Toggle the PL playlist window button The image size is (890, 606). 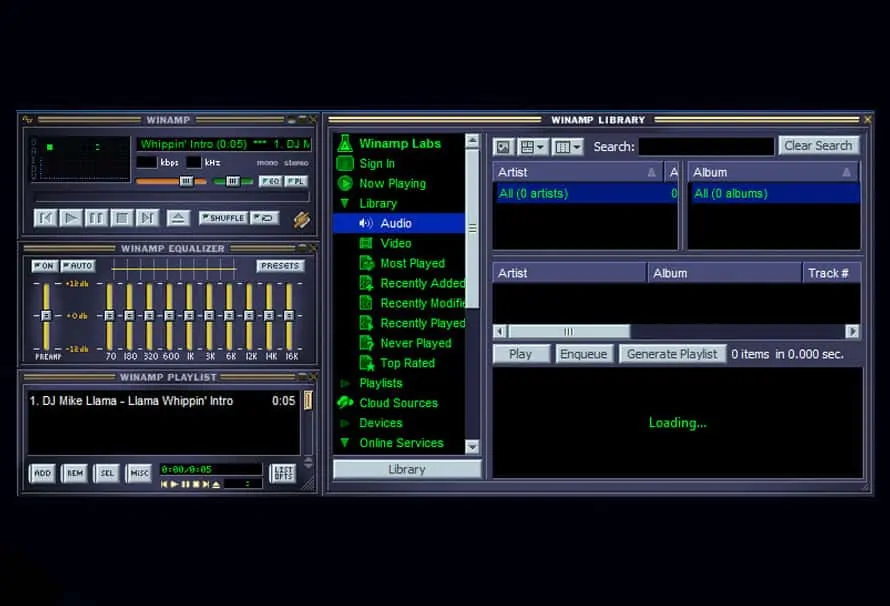(x=296, y=181)
